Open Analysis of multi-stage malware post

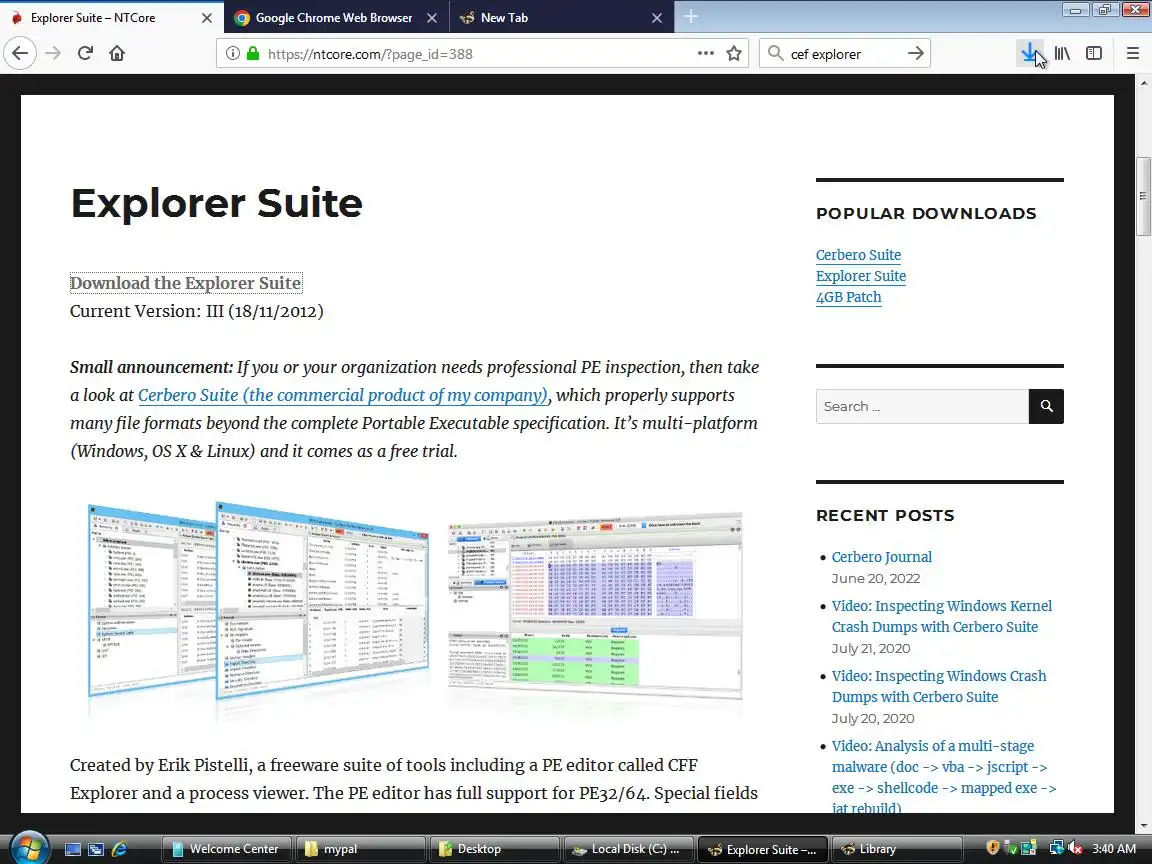[944, 777]
